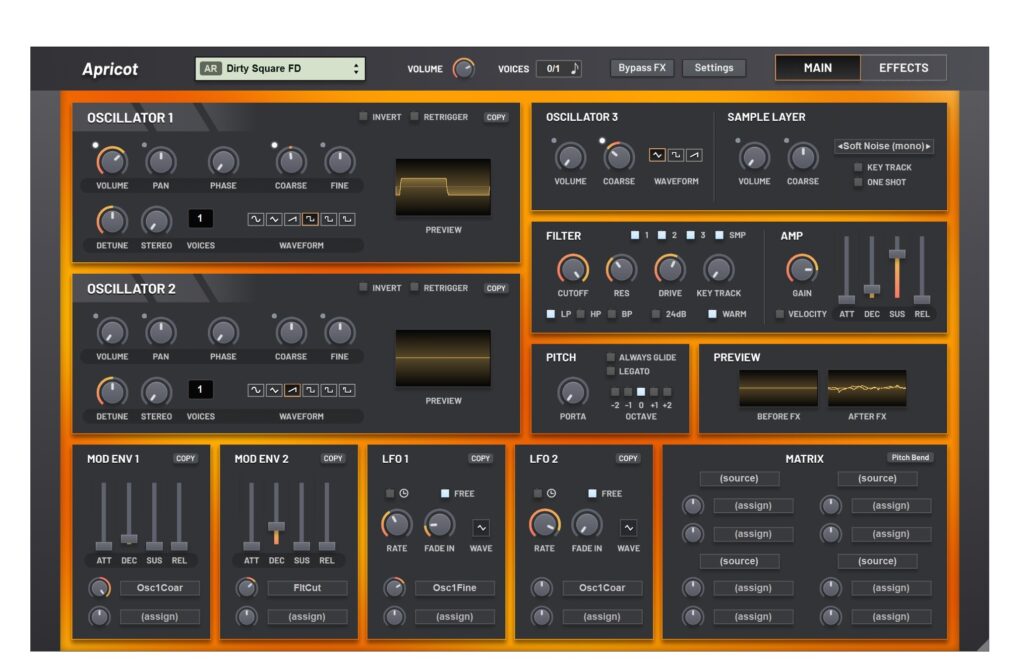This screenshot has width=1024, height=662.
Task: Click the LFO 2 tempo sync clock icon
Action: point(551,493)
